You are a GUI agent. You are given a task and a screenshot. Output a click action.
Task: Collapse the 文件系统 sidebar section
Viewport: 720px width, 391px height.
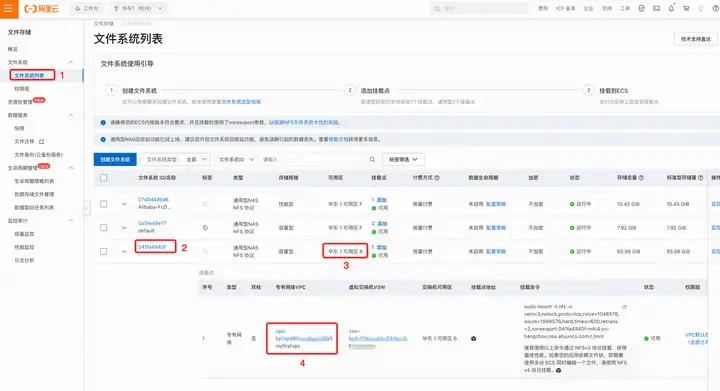71,62
